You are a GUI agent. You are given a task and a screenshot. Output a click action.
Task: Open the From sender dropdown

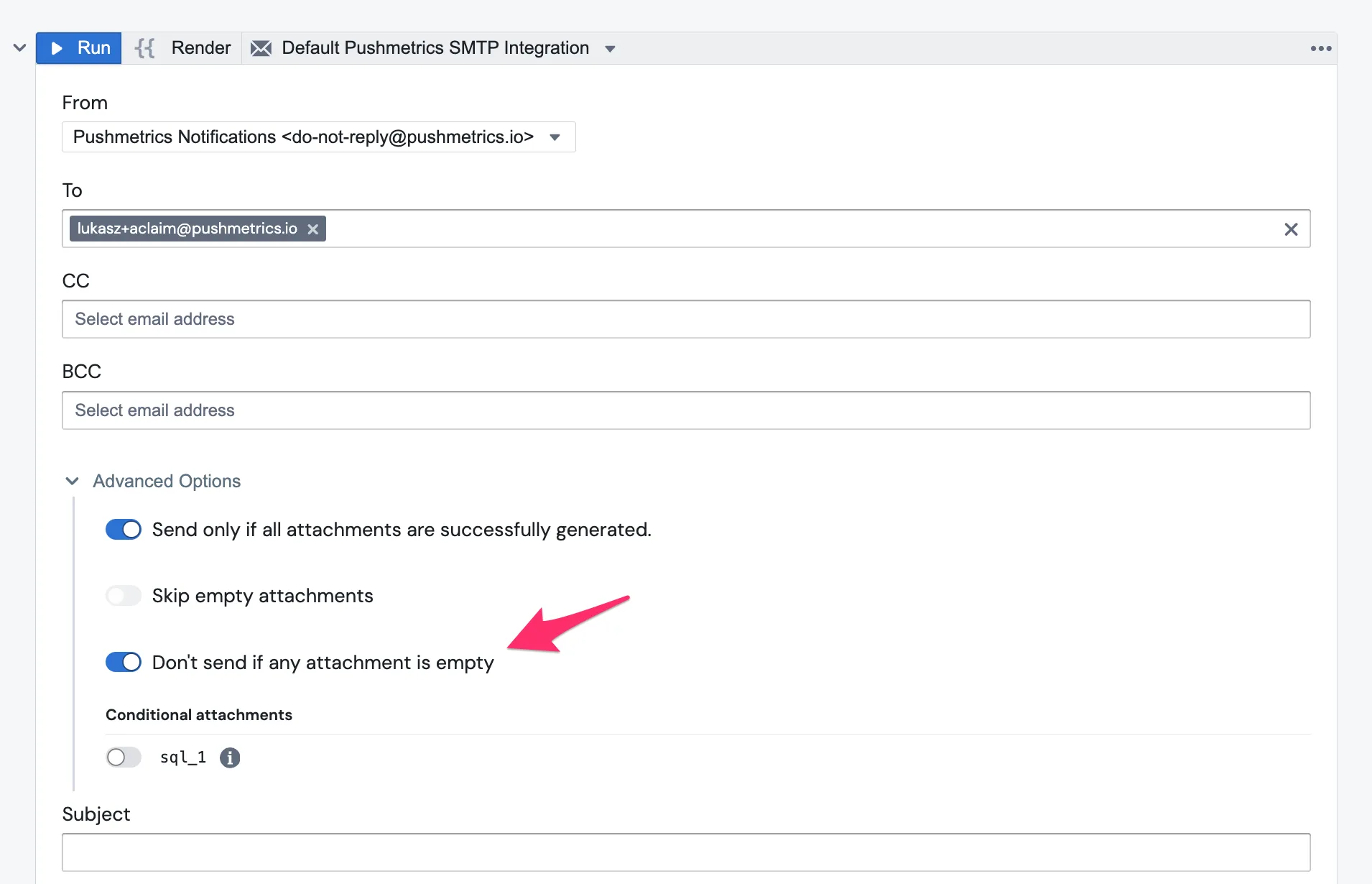318,137
